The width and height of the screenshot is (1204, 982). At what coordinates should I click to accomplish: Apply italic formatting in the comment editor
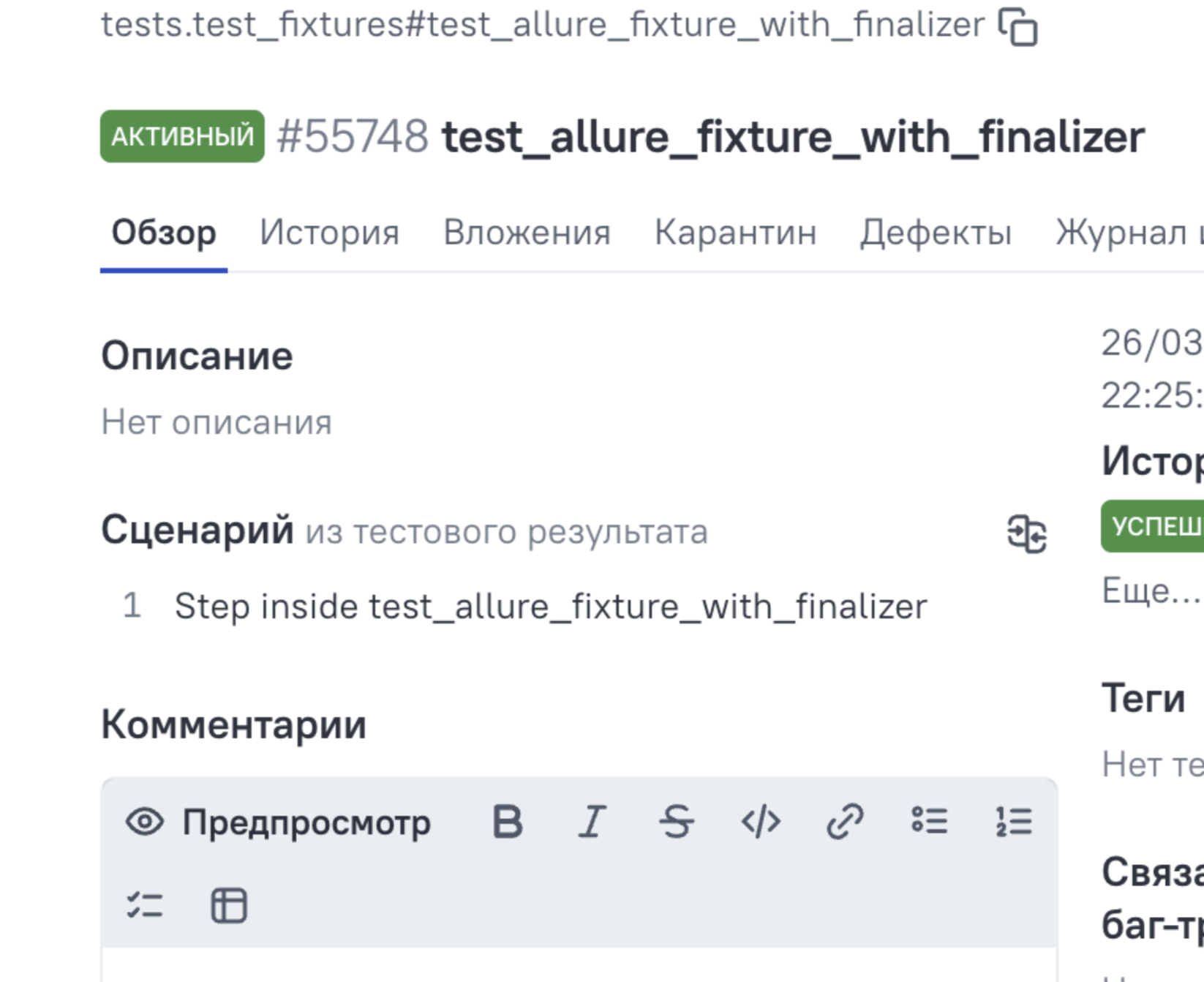tap(592, 821)
